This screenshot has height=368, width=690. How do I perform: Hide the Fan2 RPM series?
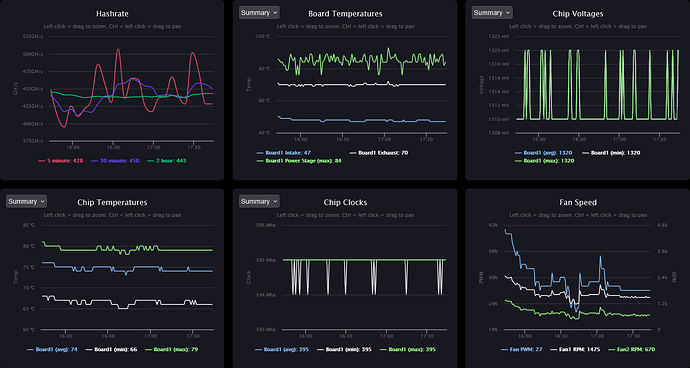[x=632, y=350]
